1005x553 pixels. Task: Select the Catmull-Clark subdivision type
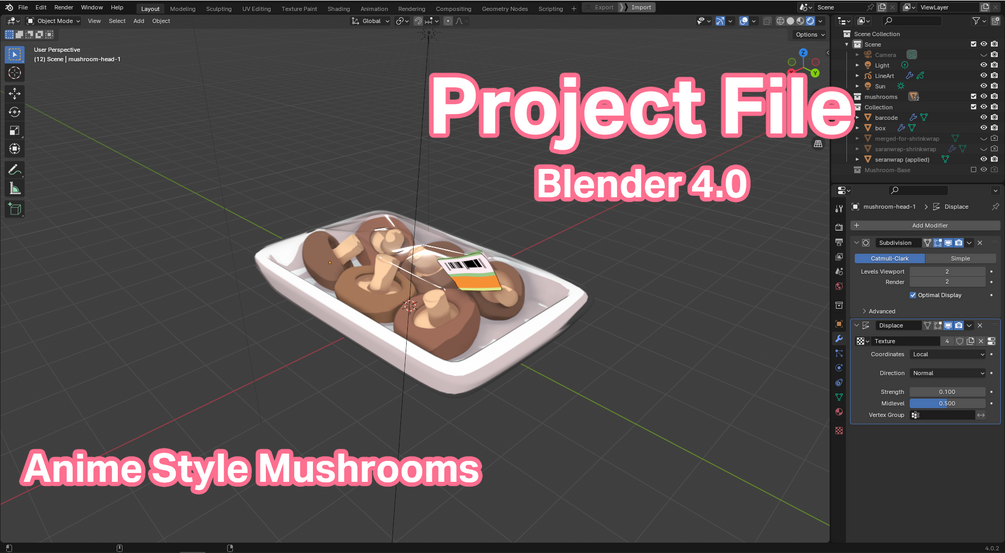coord(890,259)
